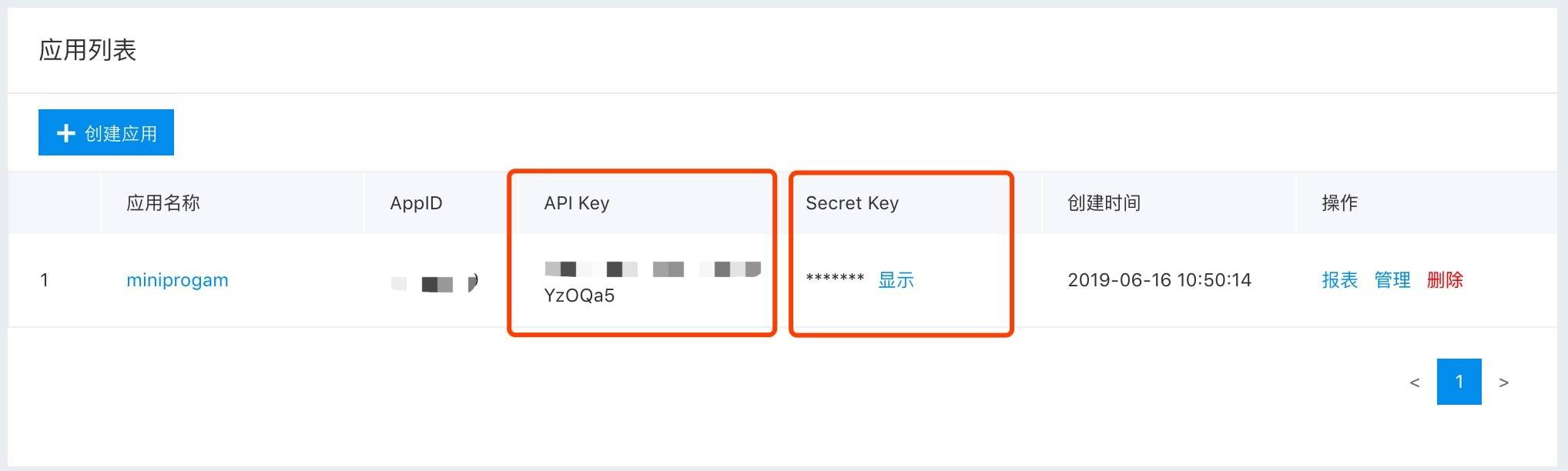The image size is (1568, 471).
Task: Click the 应用名称 column header
Action: point(163,203)
